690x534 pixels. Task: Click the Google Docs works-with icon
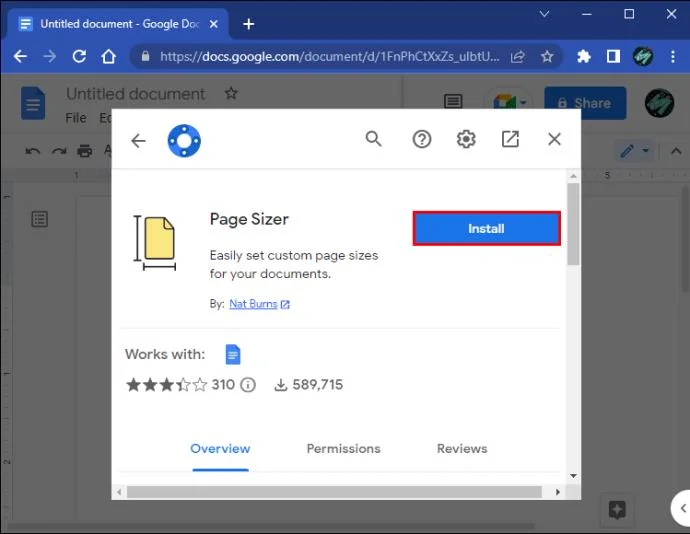click(x=233, y=354)
